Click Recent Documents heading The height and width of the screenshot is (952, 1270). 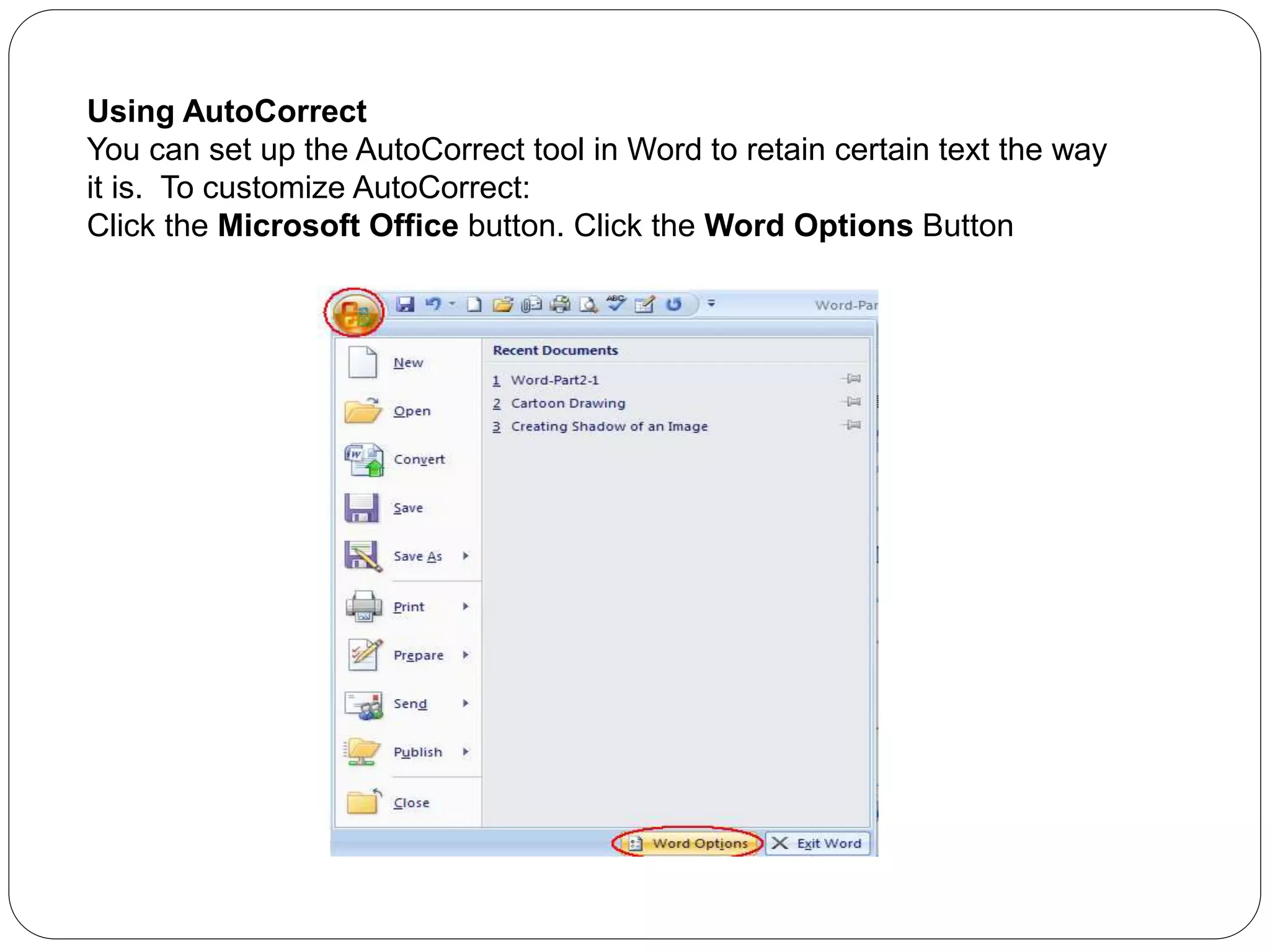point(556,351)
